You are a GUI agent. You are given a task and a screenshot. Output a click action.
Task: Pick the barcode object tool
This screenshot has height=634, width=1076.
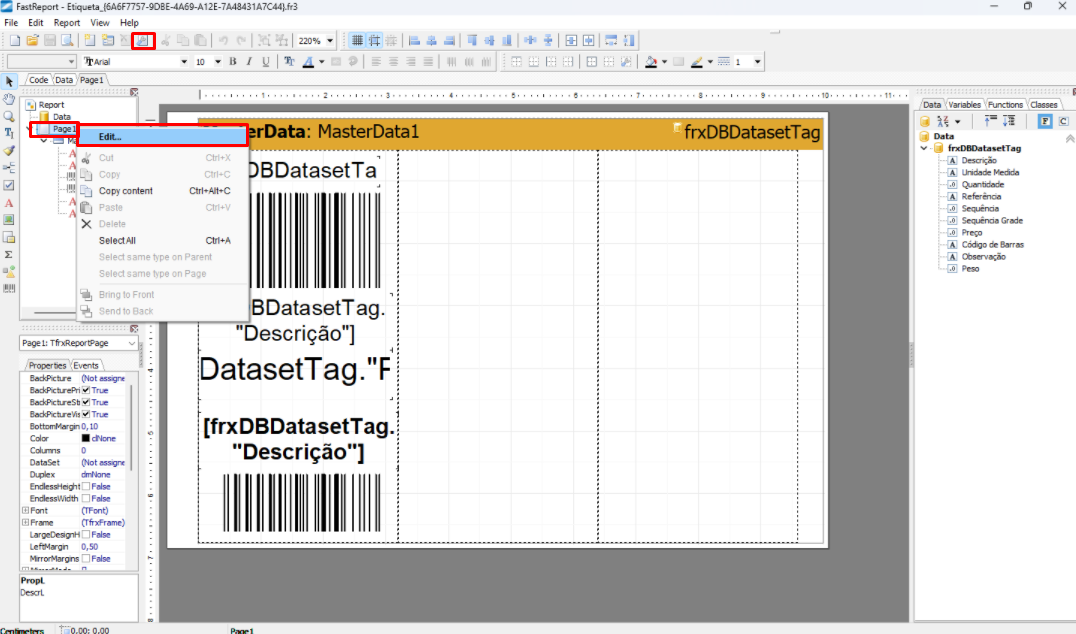tap(9, 288)
